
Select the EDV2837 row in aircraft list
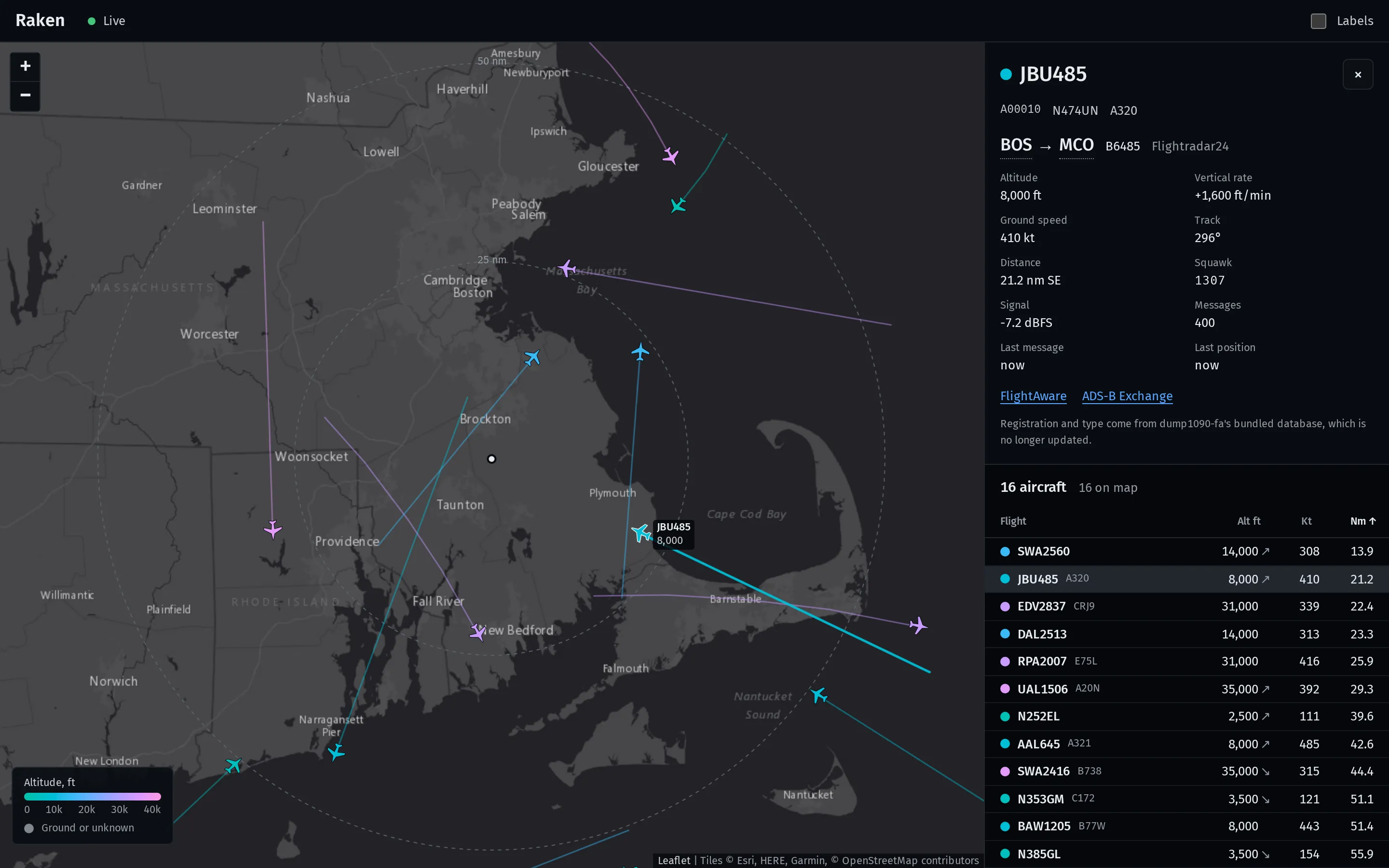(1186, 607)
